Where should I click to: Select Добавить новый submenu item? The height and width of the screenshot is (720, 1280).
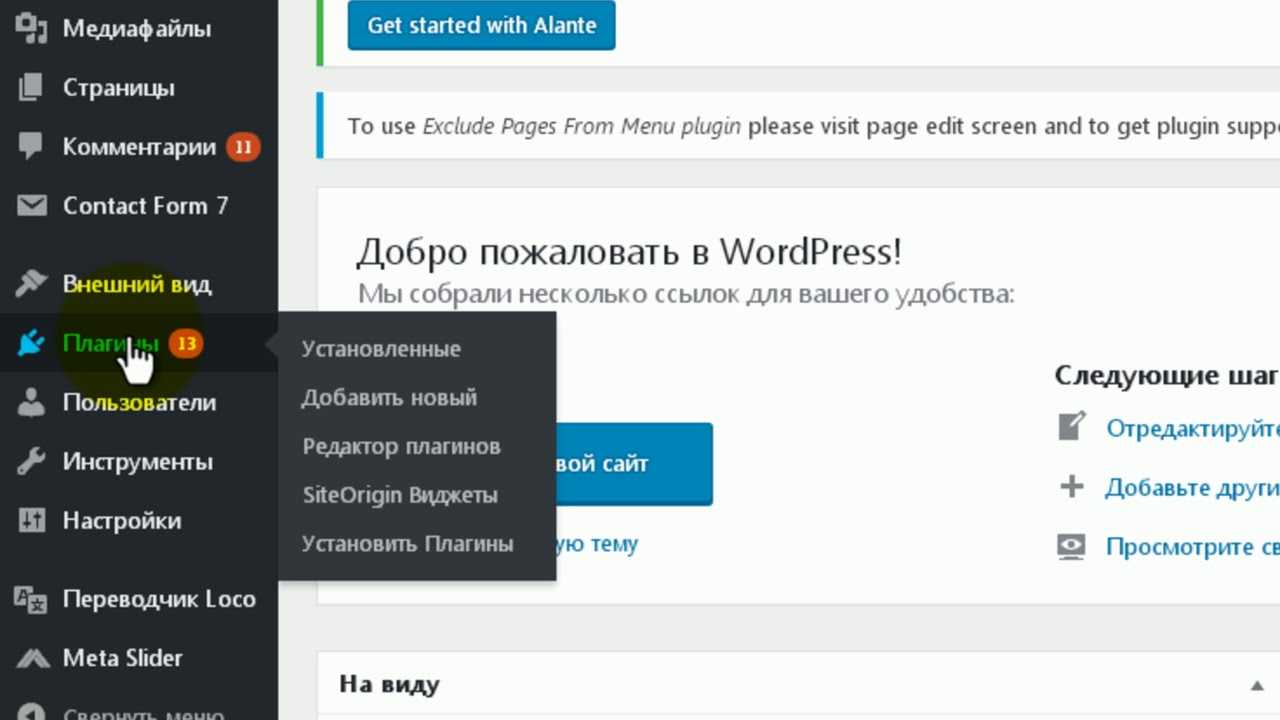click(389, 398)
